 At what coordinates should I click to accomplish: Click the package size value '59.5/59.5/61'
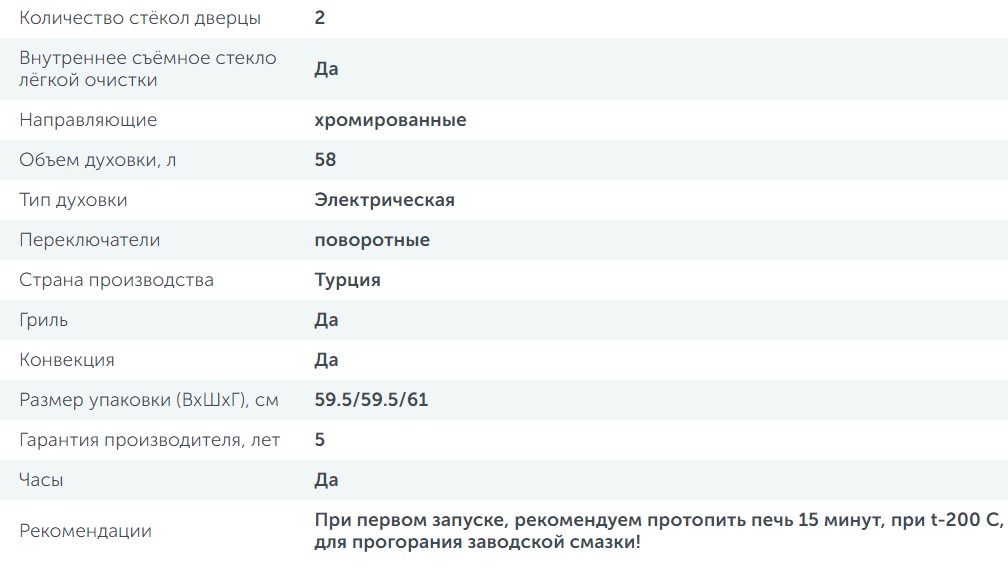pyautogui.click(x=371, y=400)
